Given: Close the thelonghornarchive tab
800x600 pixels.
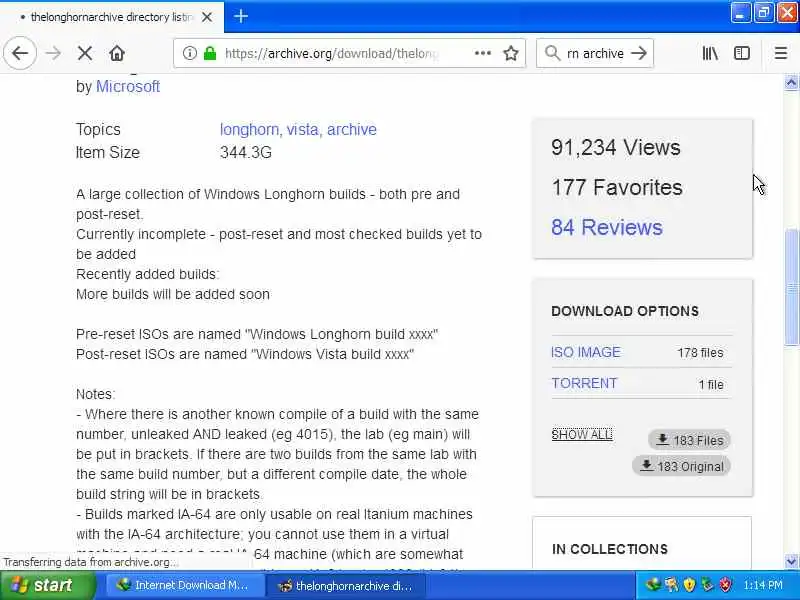Looking at the screenshot, I should tap(207, 17).
